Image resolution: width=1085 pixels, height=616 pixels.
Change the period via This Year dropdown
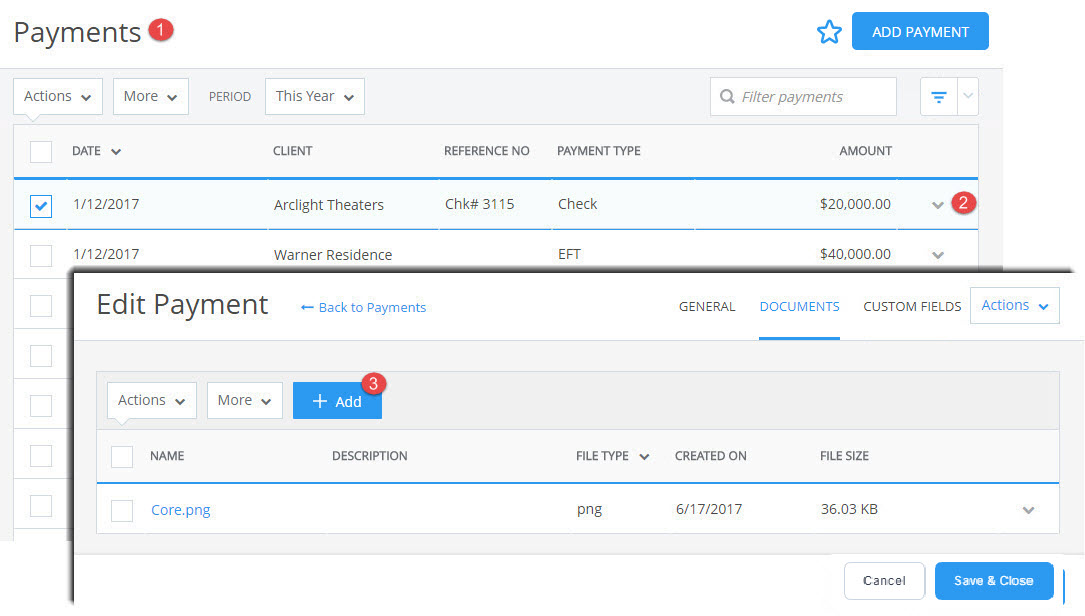click(x=314, y=96)
